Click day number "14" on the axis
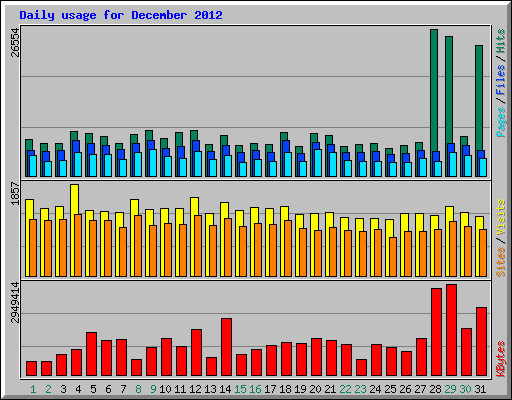The width and height of the screenshot is (512, 400). point(225,389)
